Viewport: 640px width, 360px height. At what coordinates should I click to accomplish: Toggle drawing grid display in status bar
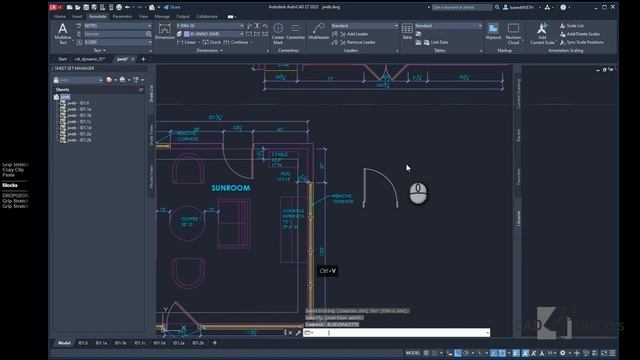[x=426, y=353]
